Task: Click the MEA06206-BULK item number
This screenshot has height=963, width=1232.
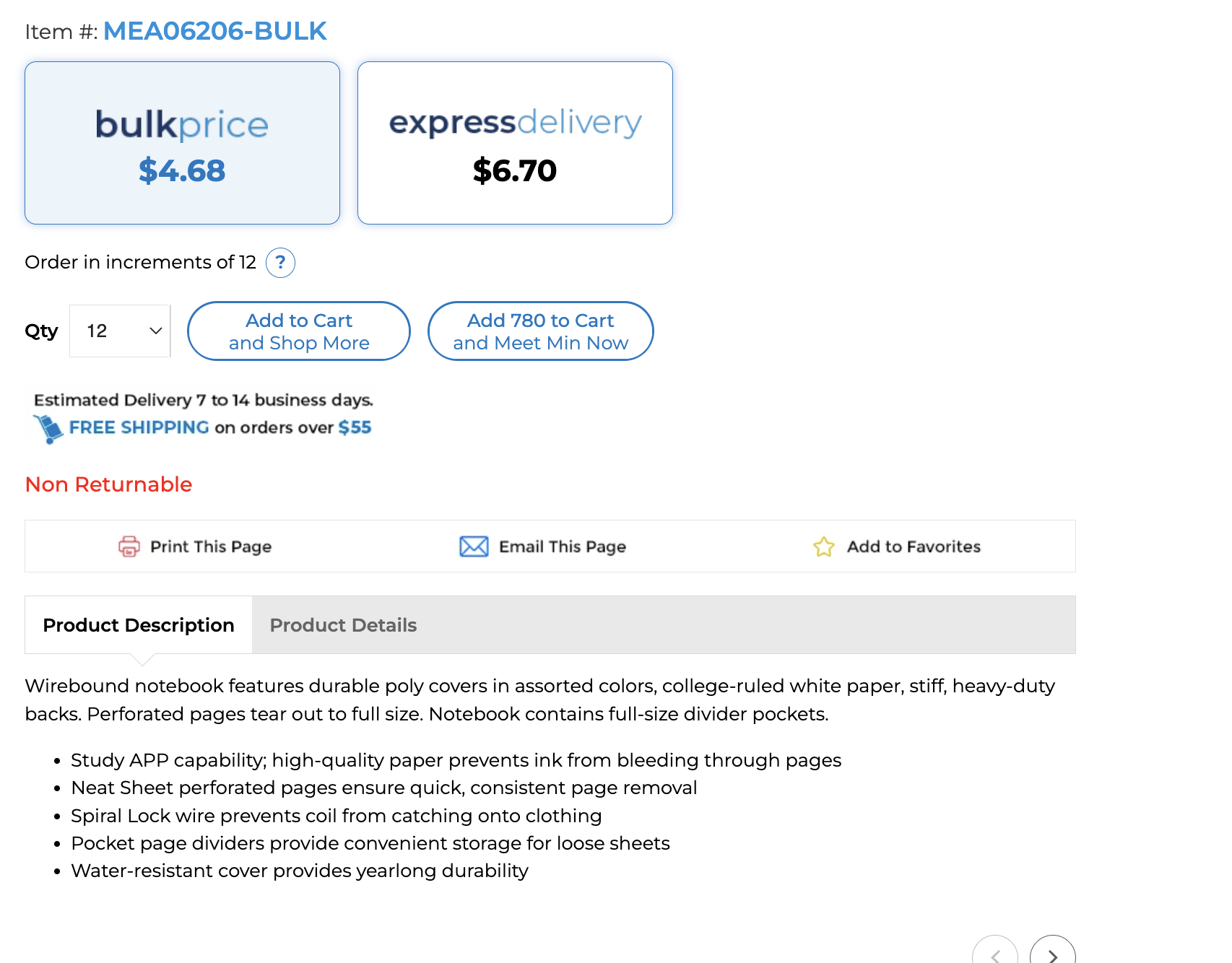Action: tap(215, 31)
